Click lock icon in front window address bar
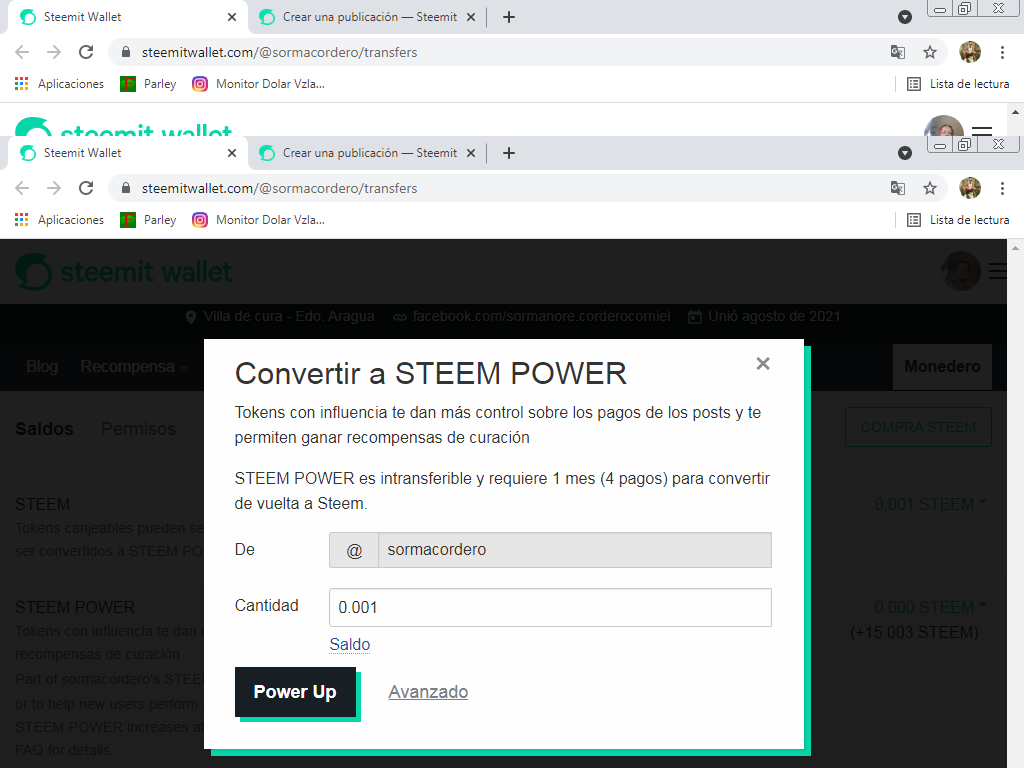Viewport: 1024px width, 768px height. [x=126, y=188]
